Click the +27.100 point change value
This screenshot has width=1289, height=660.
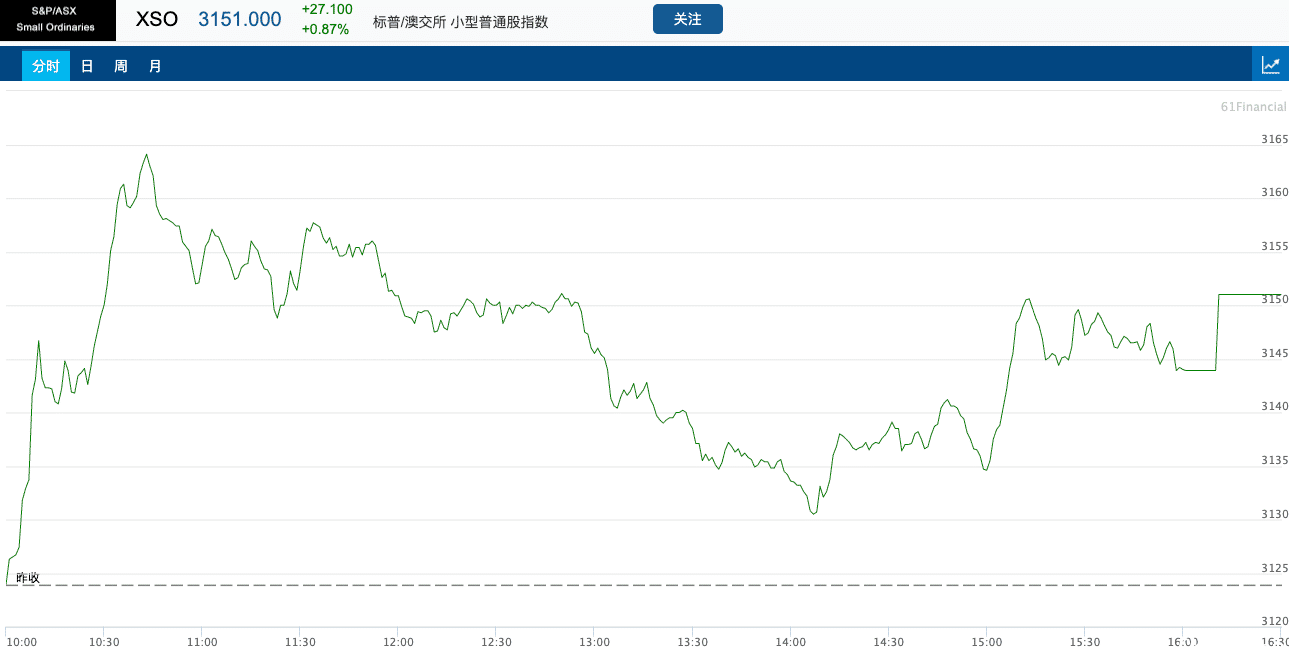click(x=327, y=9)
